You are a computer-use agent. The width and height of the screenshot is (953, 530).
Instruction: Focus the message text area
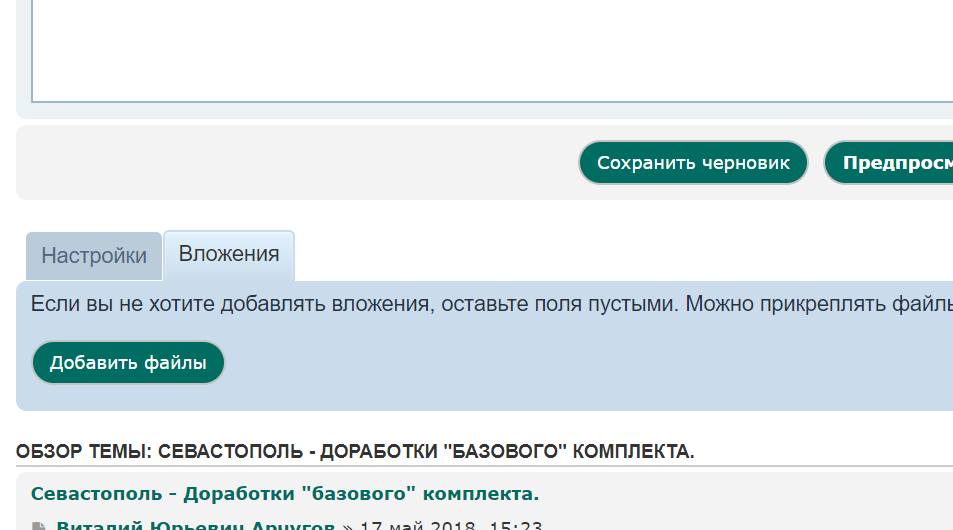(490, 50)
